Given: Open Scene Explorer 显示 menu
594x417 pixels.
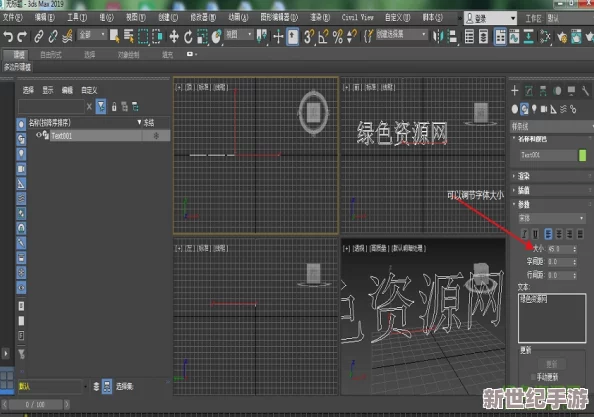Looking at the screenshot, I should tap(48, 90).
